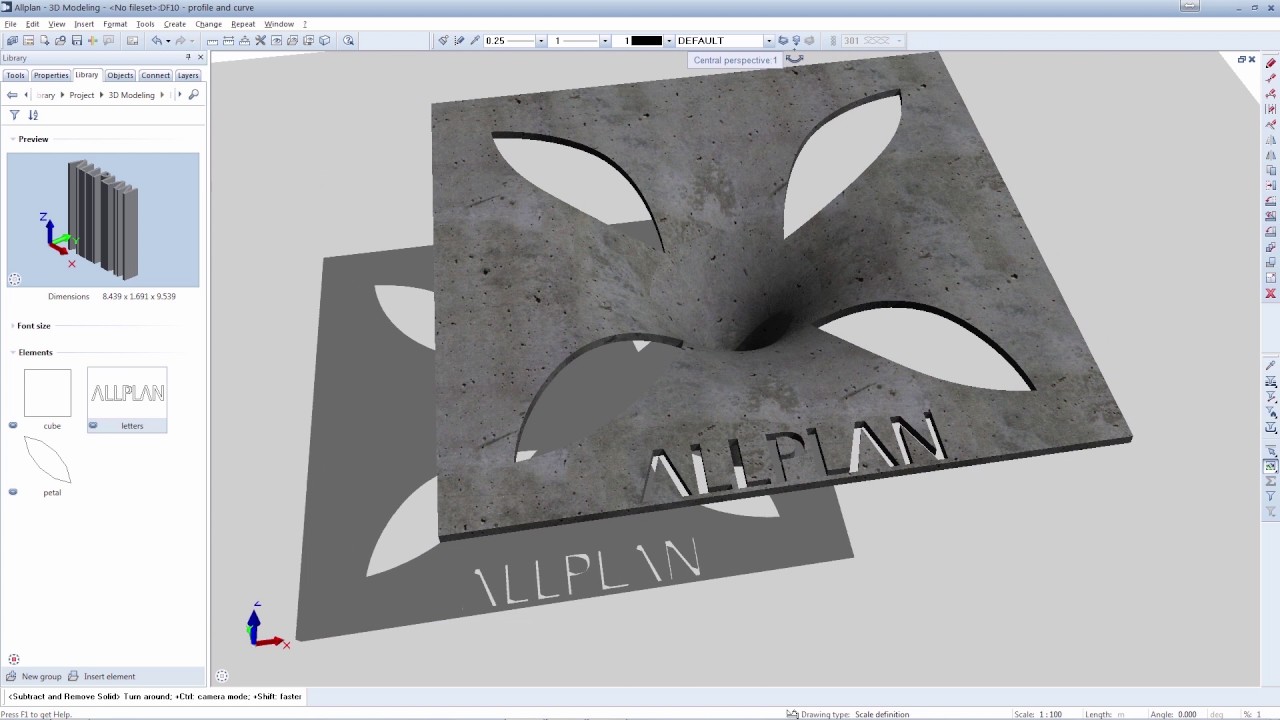Image resolution: width=1280 pixels, height=720 pixels.
Task: Click the red pencil modify icon at the top of the right toolbar
Action: [1271, 63]
